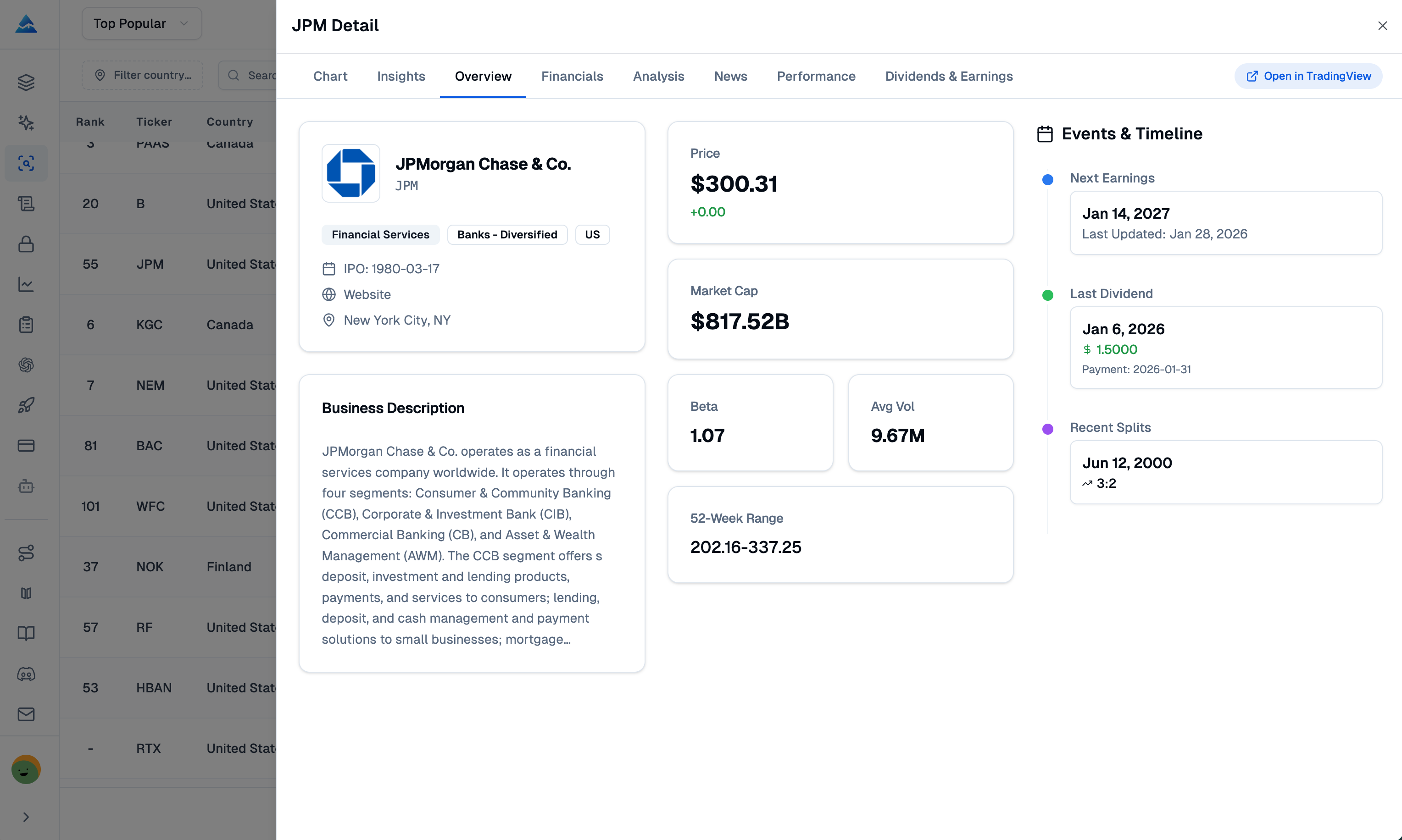Open the stock scanner icon in sidebar

coord(26,163)
